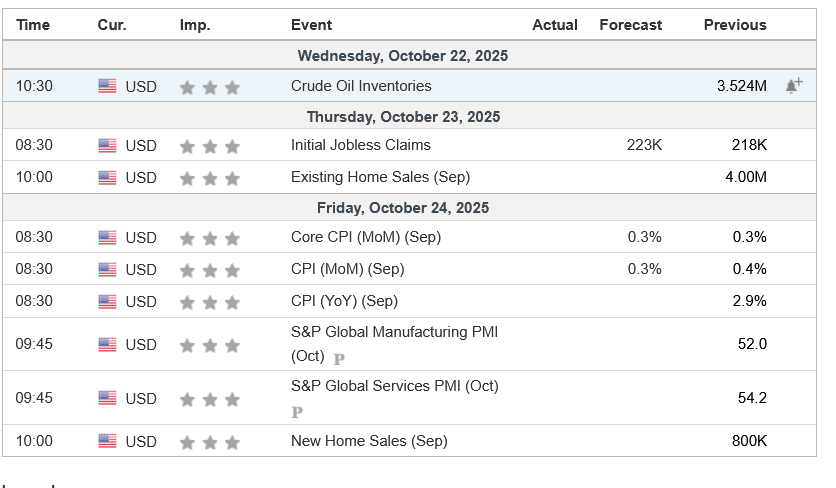Click the importance stars for CPI (YoY)

(209, 302)
